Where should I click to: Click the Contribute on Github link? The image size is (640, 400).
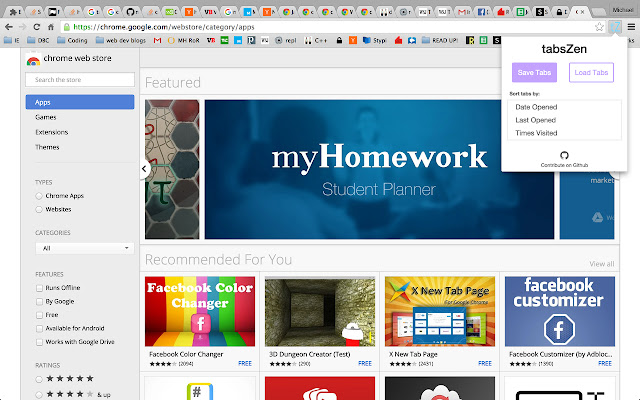click(564, 165)
